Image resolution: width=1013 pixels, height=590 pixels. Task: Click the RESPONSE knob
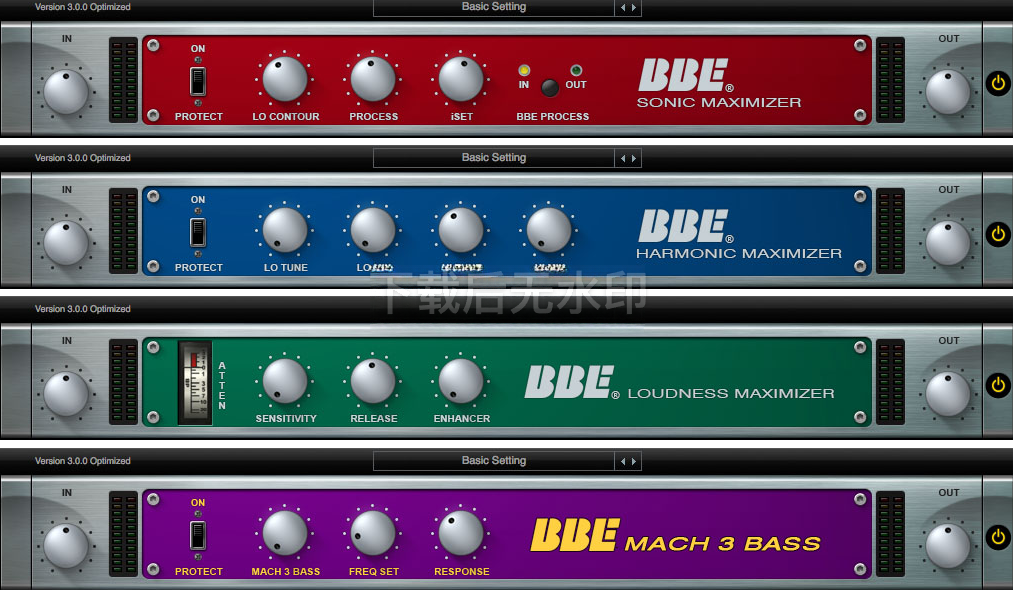[461, 533]
